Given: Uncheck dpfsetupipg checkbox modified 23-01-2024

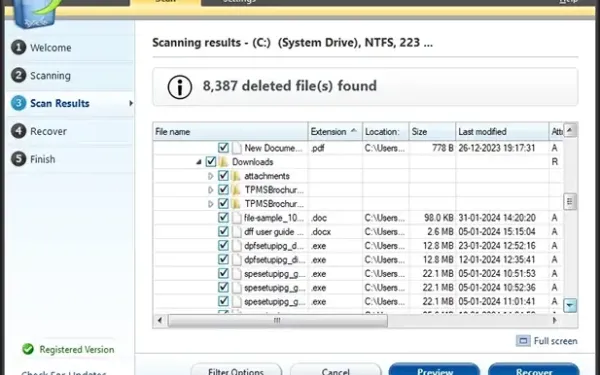Looking at the screenshot, I should (223, 245).
